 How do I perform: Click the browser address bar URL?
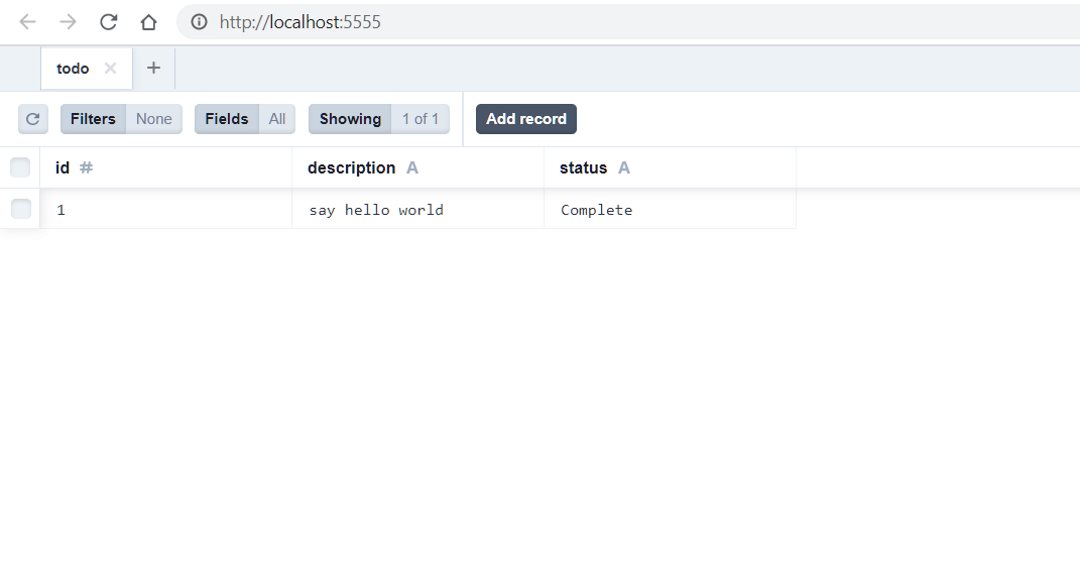tap(300, 22)
